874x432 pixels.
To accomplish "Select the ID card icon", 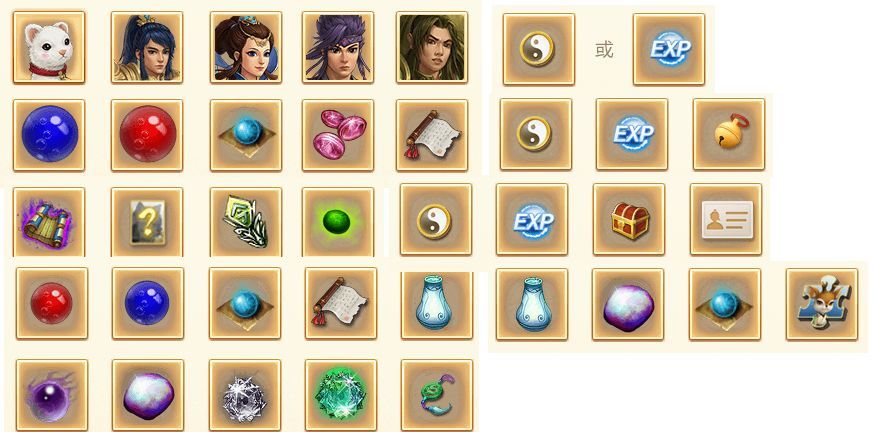I will 726,219.
